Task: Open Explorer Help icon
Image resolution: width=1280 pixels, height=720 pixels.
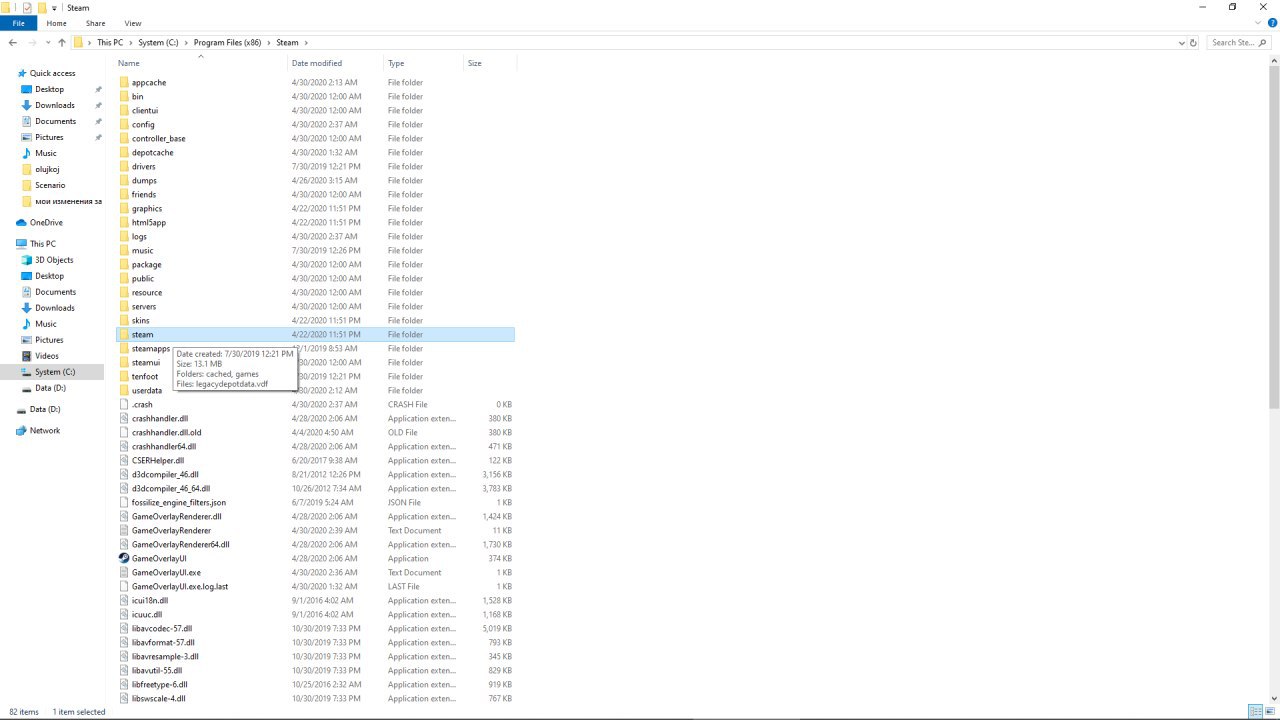Action: click(x=1271, y=23)
